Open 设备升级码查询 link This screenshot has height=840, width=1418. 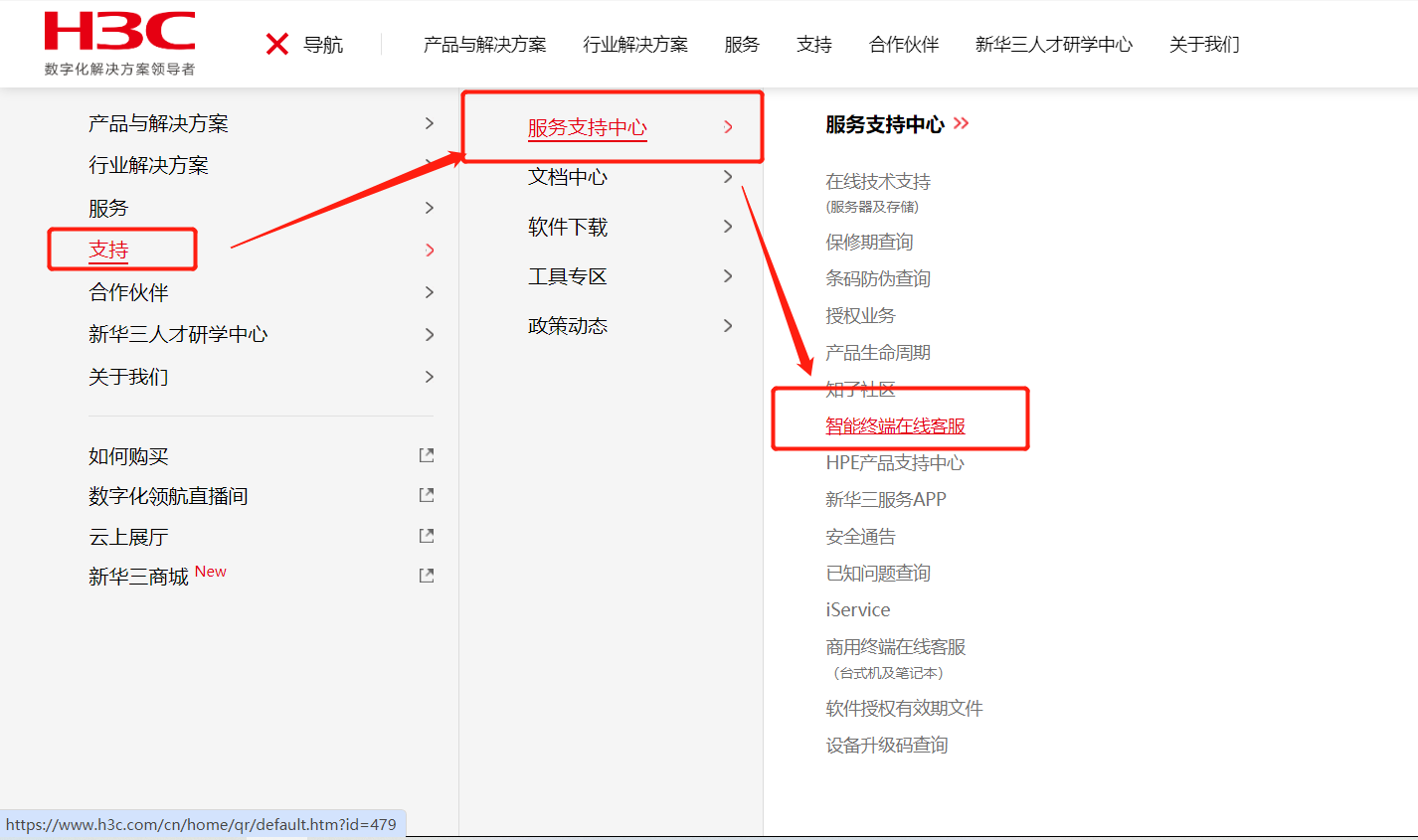point(886,746)
